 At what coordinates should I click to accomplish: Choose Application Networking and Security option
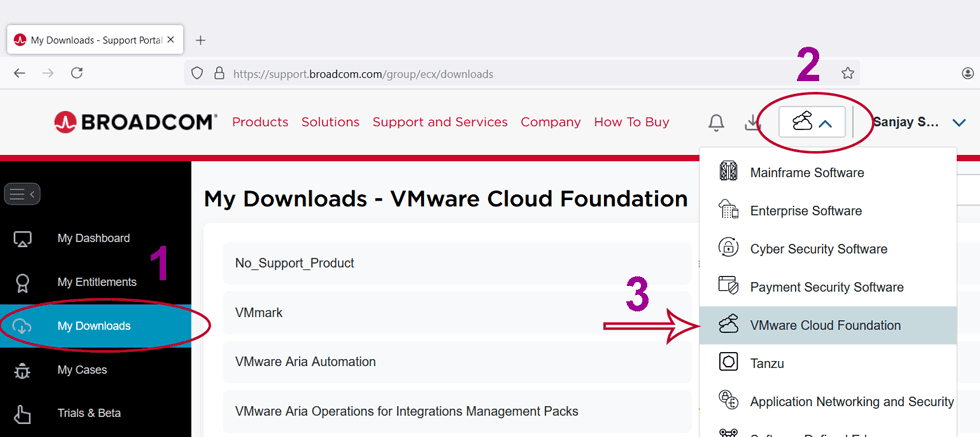tap(828, 401)
